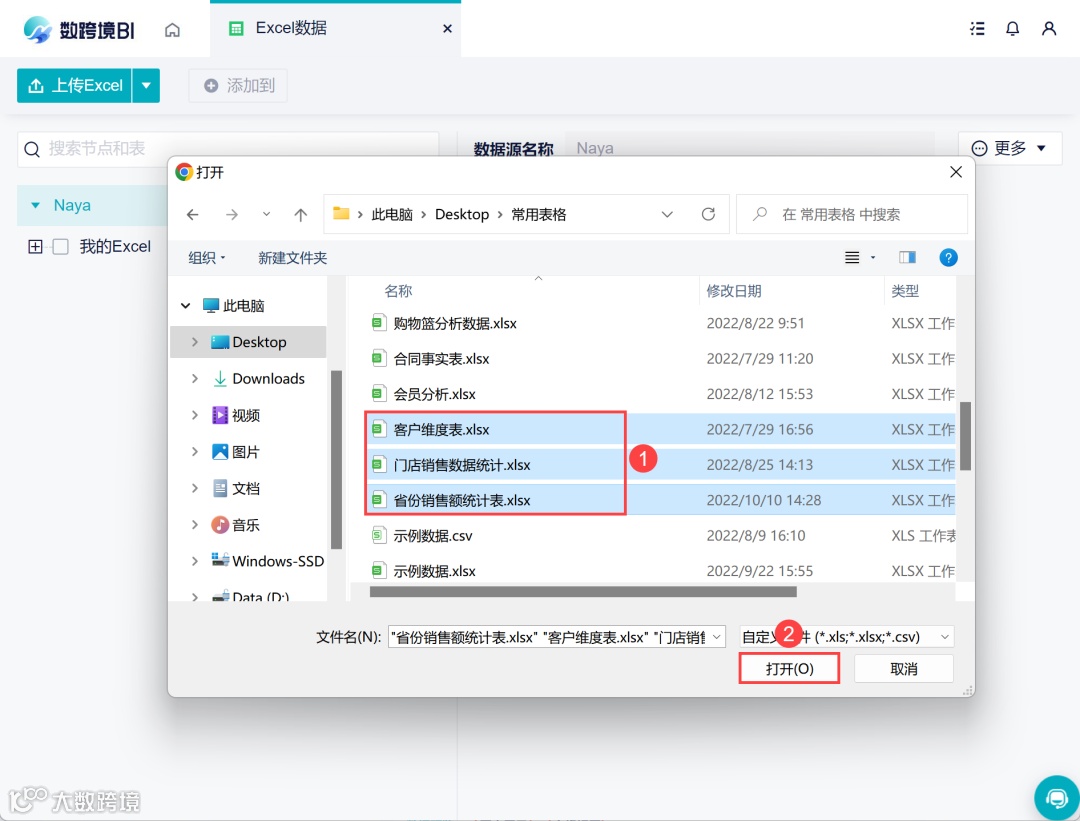Screen dimensions: 1080x821
Task: Click 新建文件夹 to create a folder
Action: (x=292, y=257)
